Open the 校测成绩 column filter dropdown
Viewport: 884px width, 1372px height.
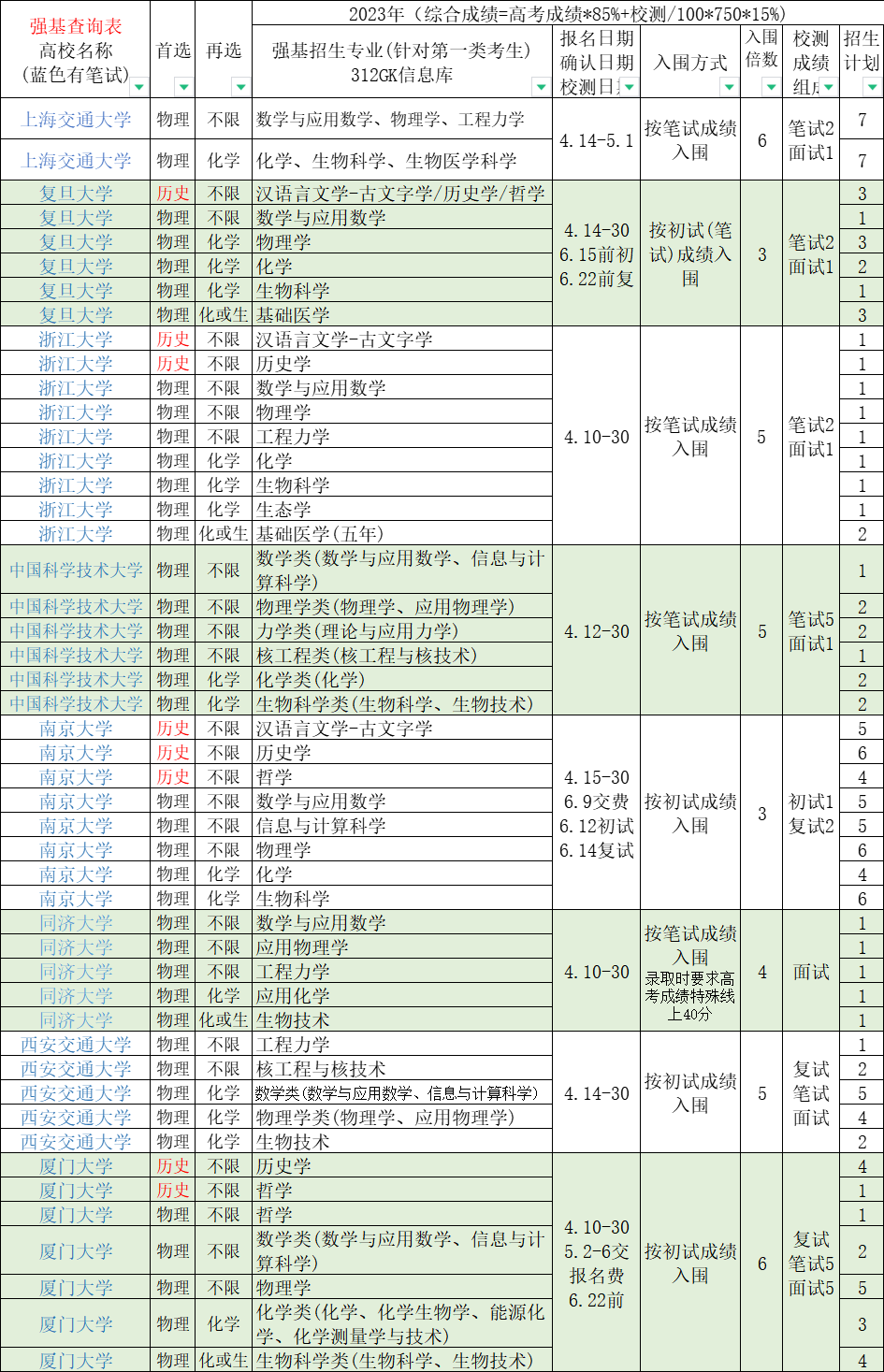pos(828,87)
